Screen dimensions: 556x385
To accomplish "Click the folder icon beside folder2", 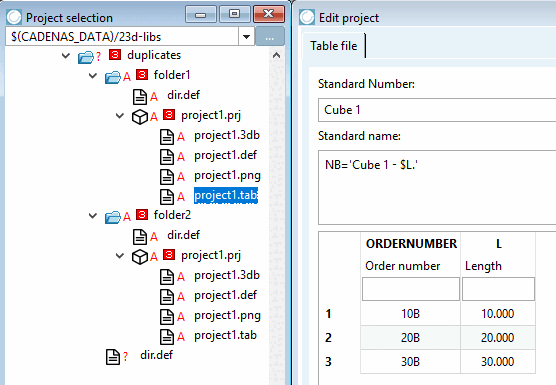I will coord(113,217).
